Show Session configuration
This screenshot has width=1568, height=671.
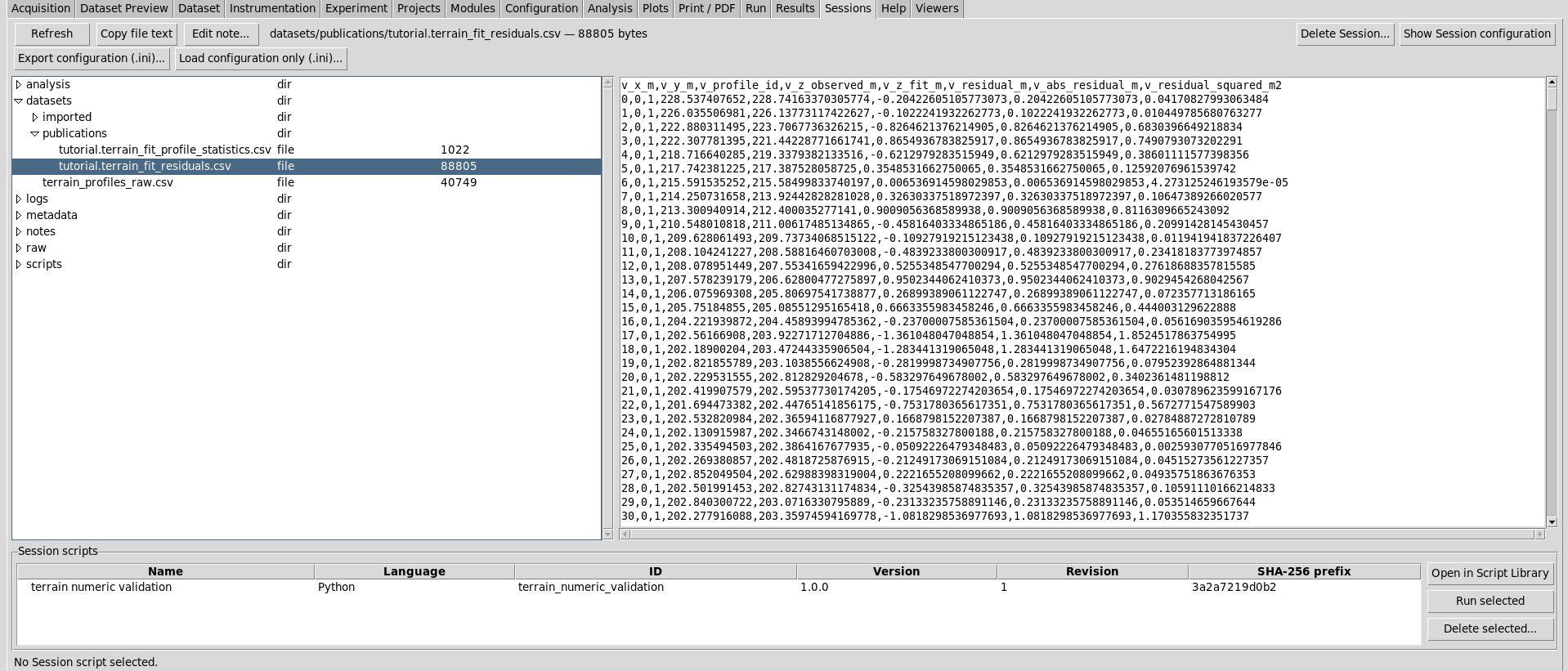1476,34
